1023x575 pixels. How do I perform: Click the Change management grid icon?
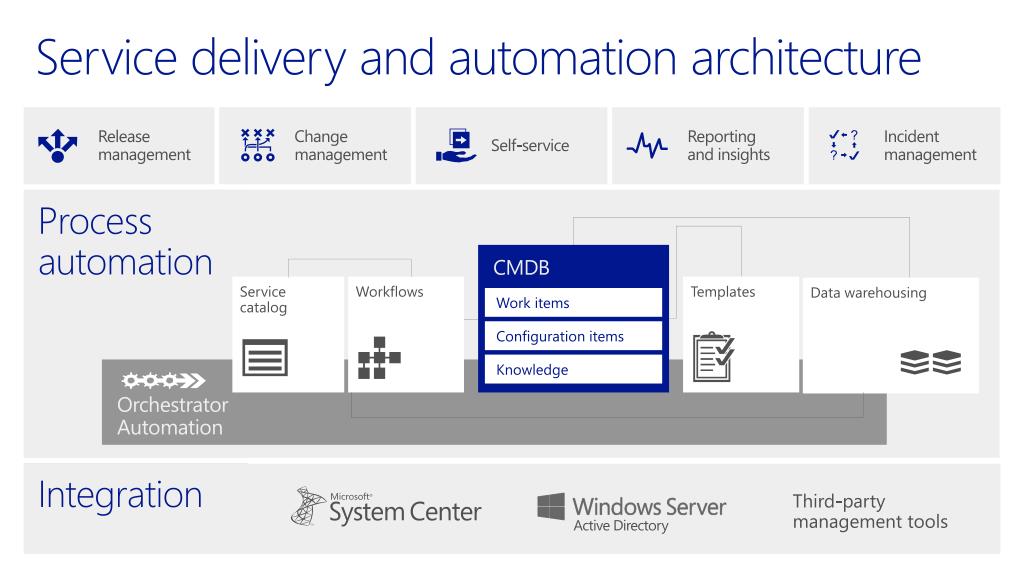click(258, 145)
